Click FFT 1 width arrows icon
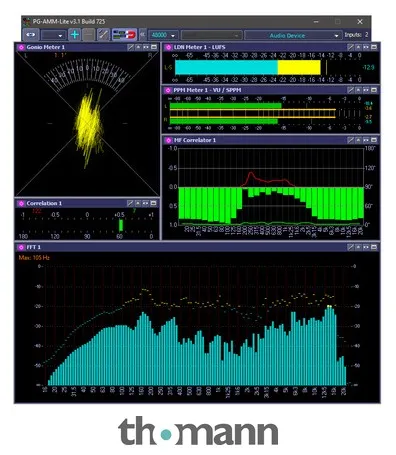The height and width of the screenshot is (455, 396). tap(366, 247)
